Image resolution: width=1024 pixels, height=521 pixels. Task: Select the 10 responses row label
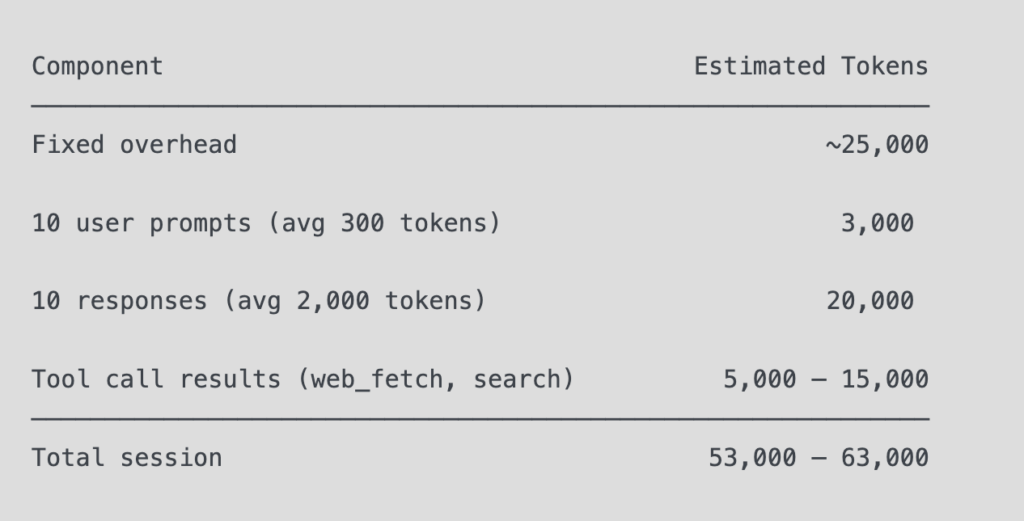(x=259, y=301)
